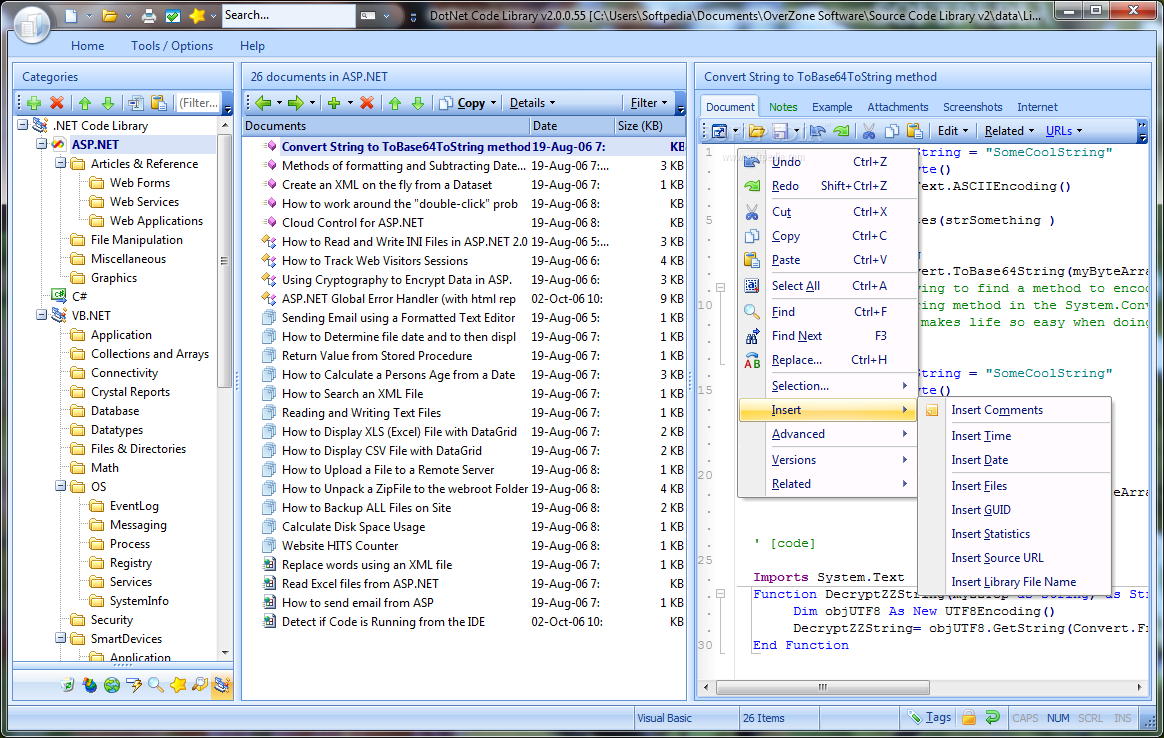Choose Insert Comments from submenu
The image size is (1164, 738).
point(1014,410)
